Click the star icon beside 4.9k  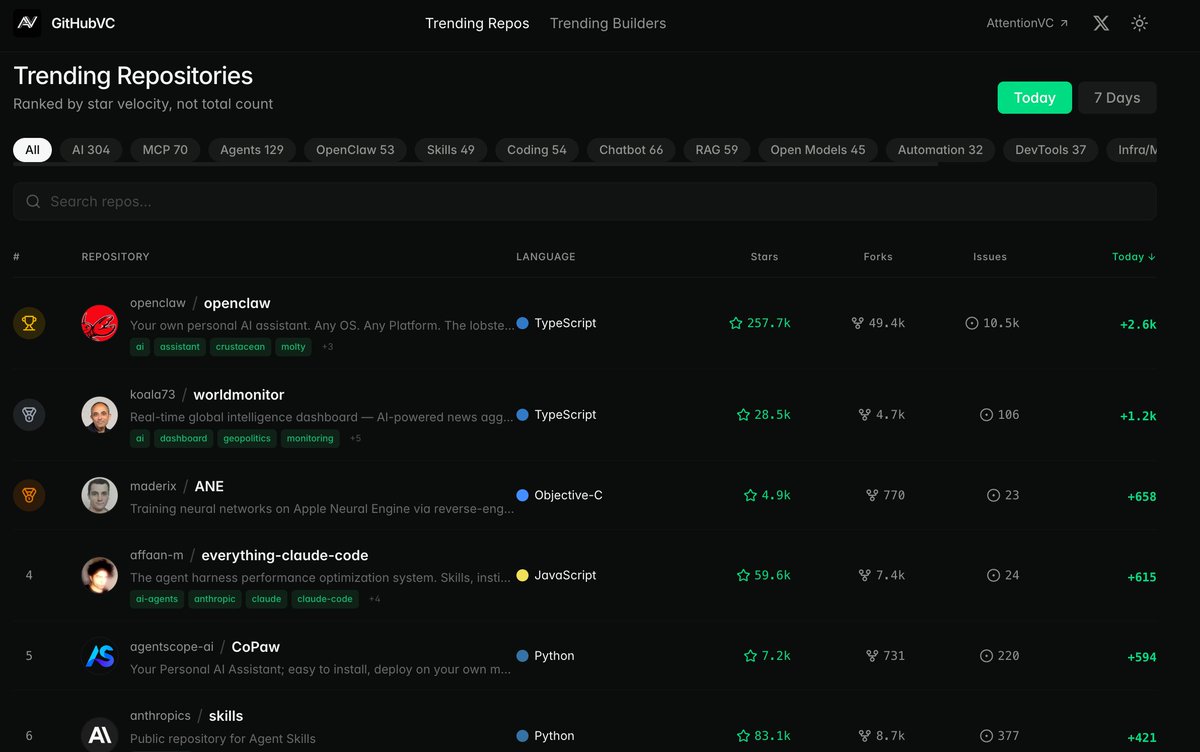(750, 495)
